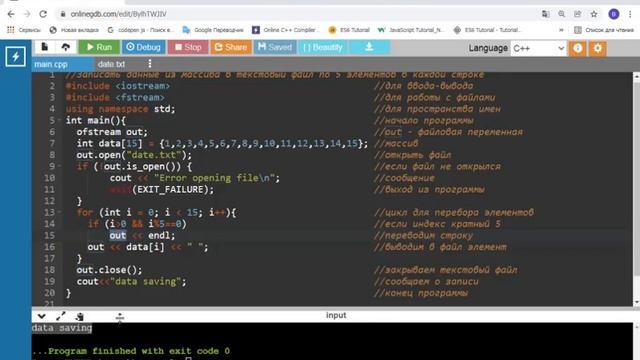Switch to the date.txt tab
This screenshot has width=640, height=360.
[x=111, y=64]
